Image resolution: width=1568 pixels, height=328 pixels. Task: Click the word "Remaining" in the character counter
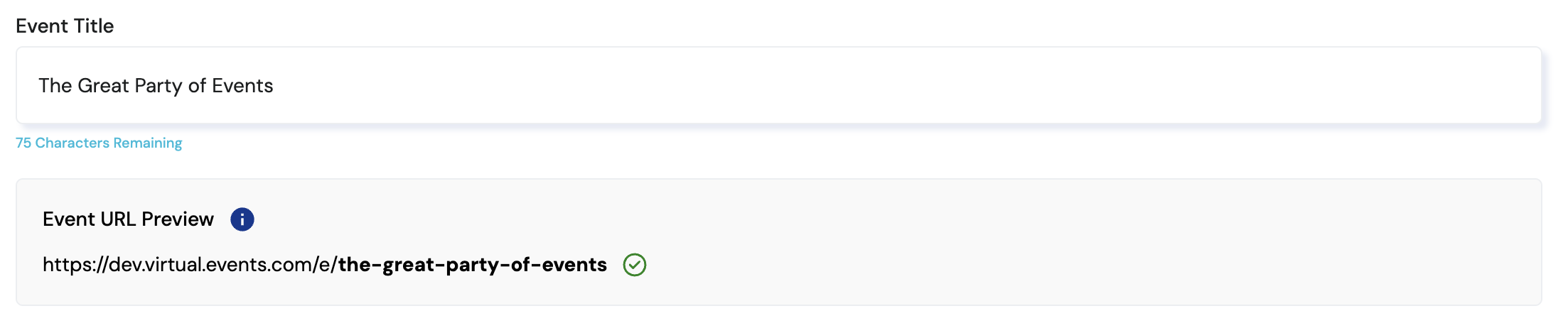click(x=147, y=143)
